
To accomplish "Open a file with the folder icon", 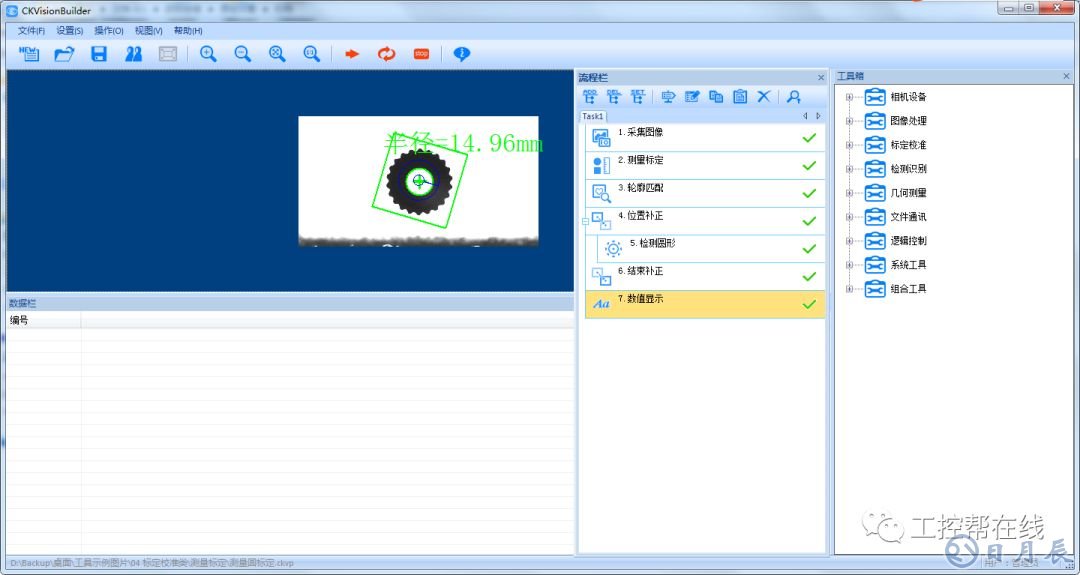I will tap(64, 54).
